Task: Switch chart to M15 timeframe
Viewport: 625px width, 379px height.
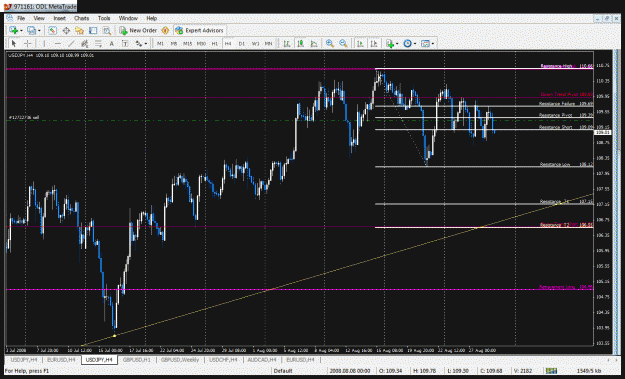Action: (187, 43)
